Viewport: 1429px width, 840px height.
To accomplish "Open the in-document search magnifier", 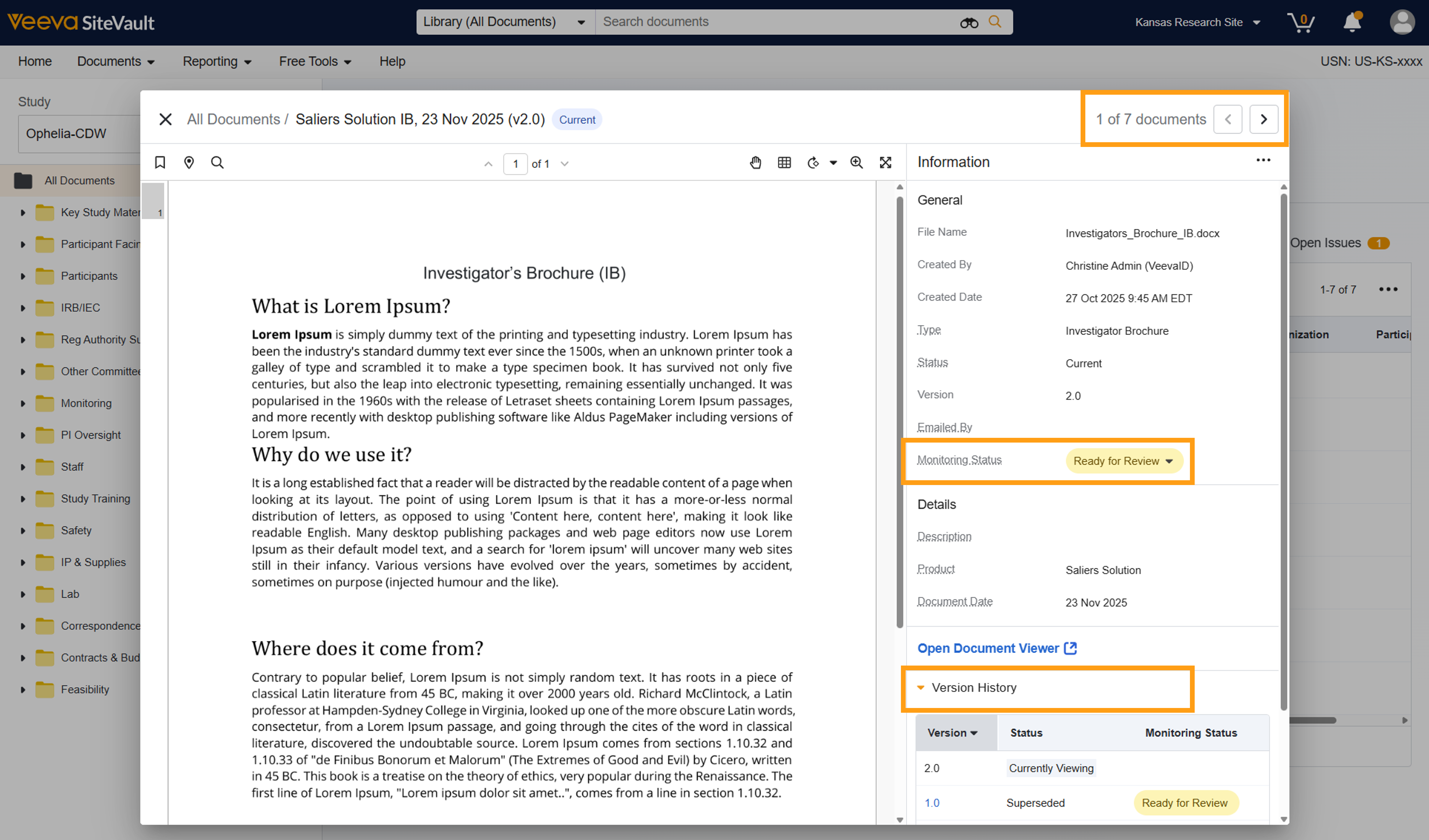I will click(x=217, y=163).
